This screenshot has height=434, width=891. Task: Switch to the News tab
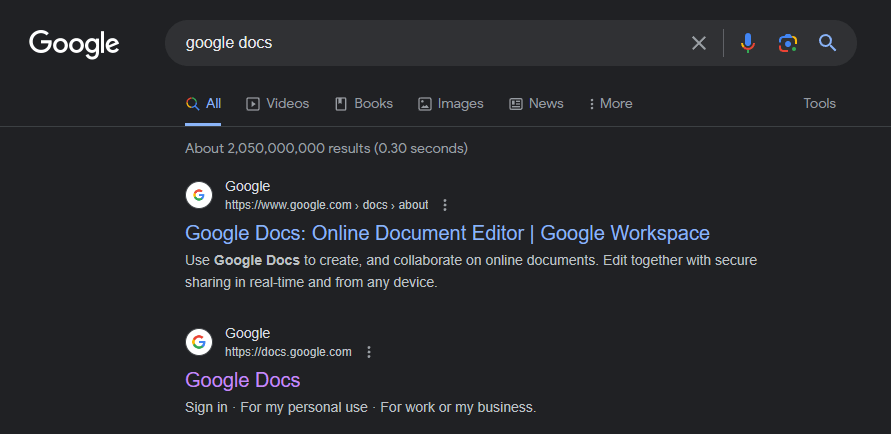[x=536, y=103]
